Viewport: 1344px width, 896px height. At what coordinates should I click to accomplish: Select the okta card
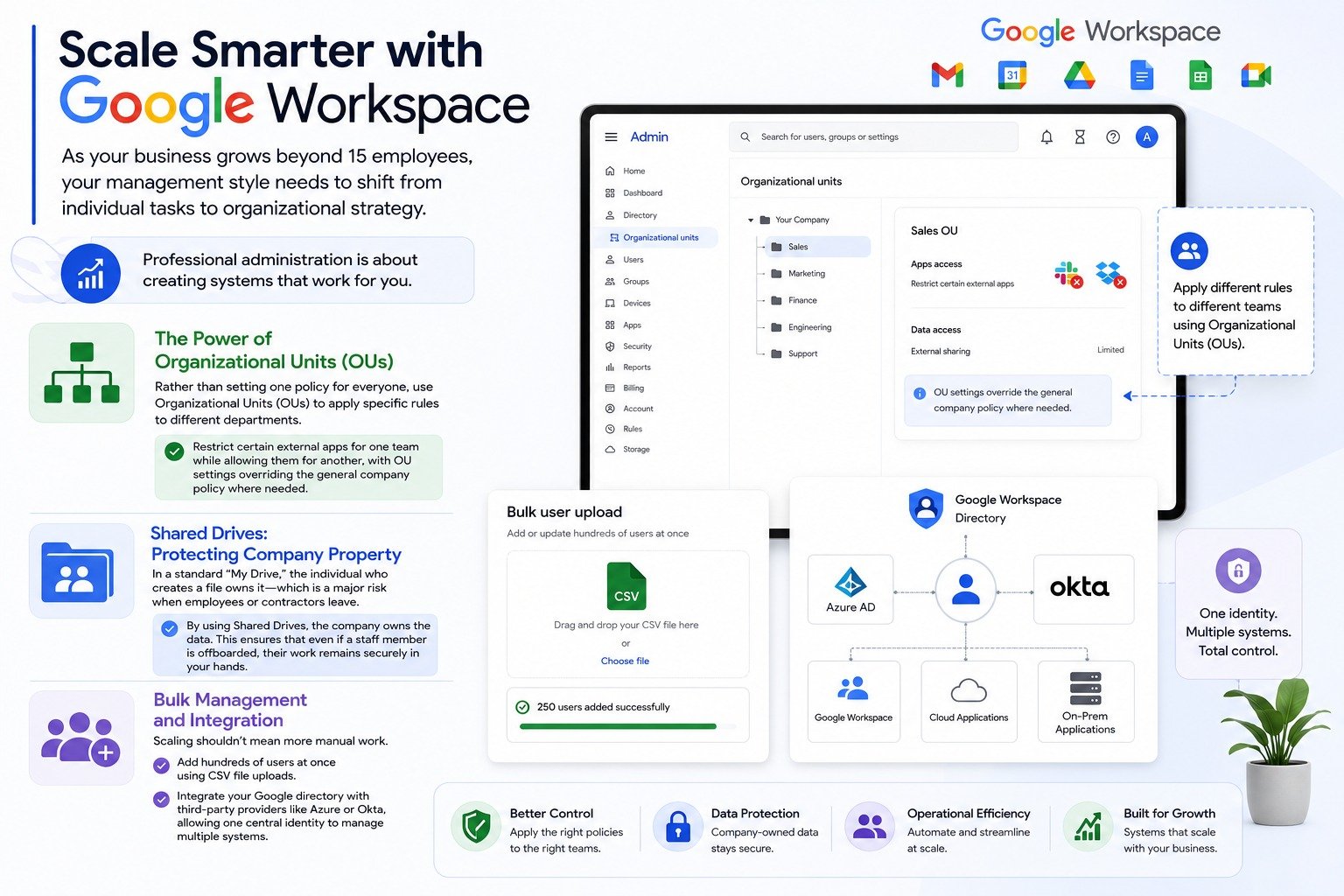click(x=1083, y=590)
